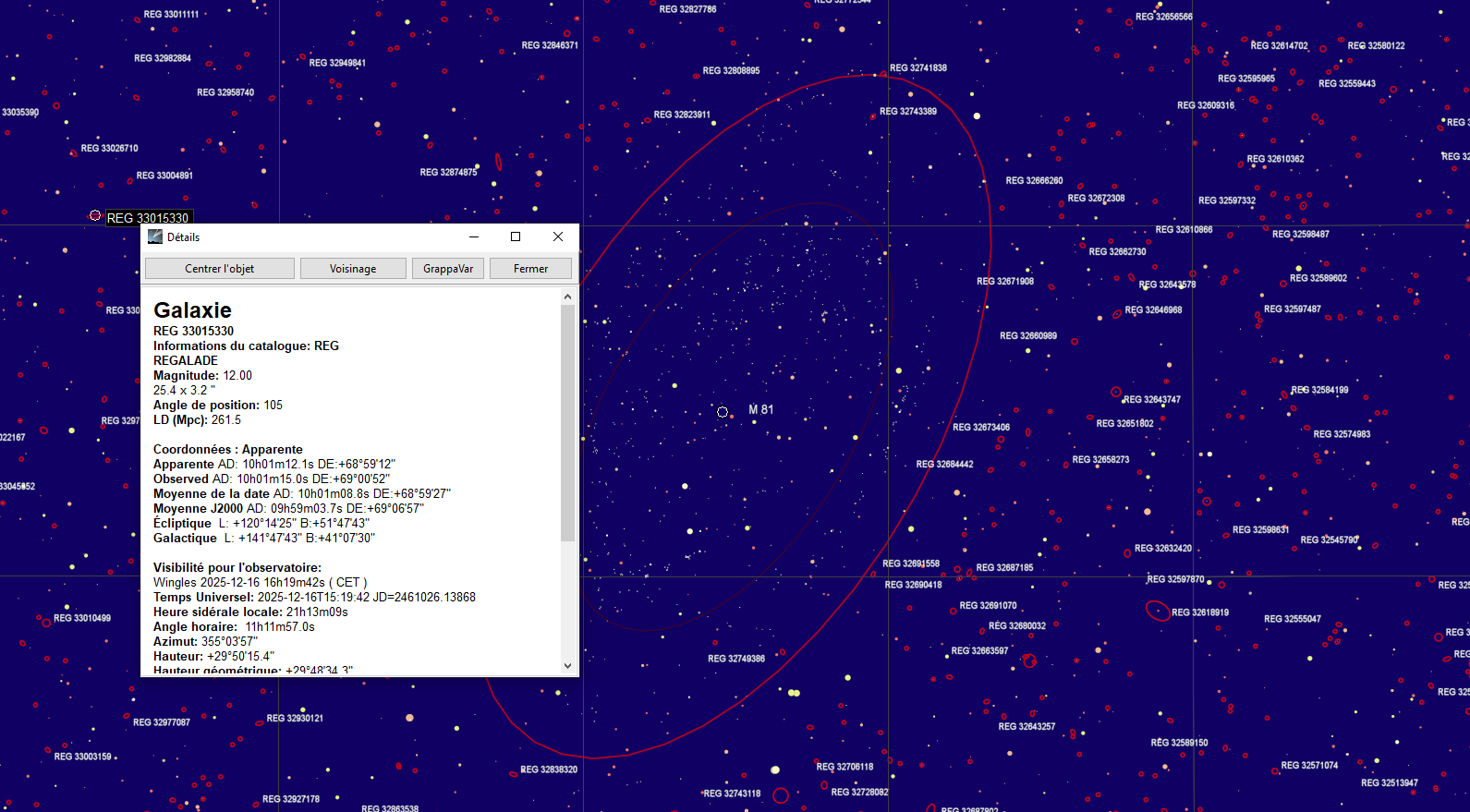1470x812 pixels.
Task: Click the REG 32838320 label
Action: [x=549, y=769]
